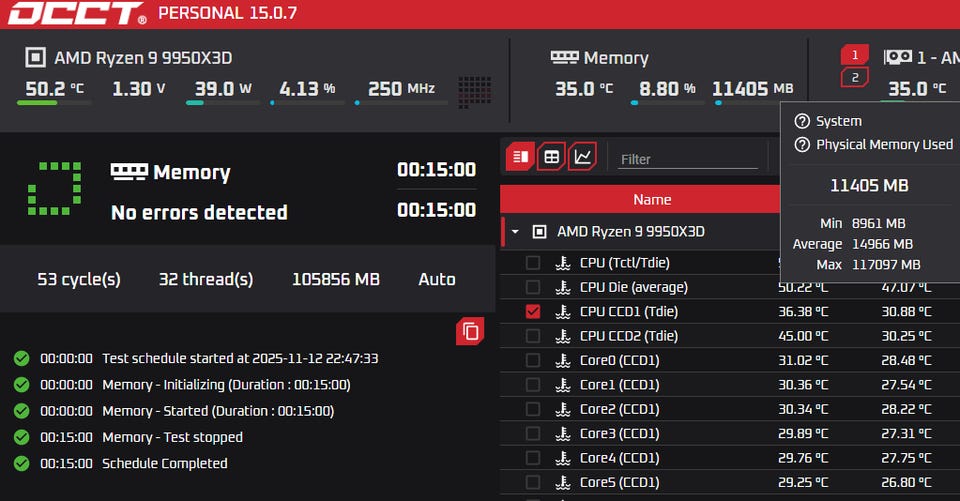The image size is (960, 501).
Task: Click green check icon of Memory - Test stopped entry
Action: pyautogui.click(x=21, y=437)
